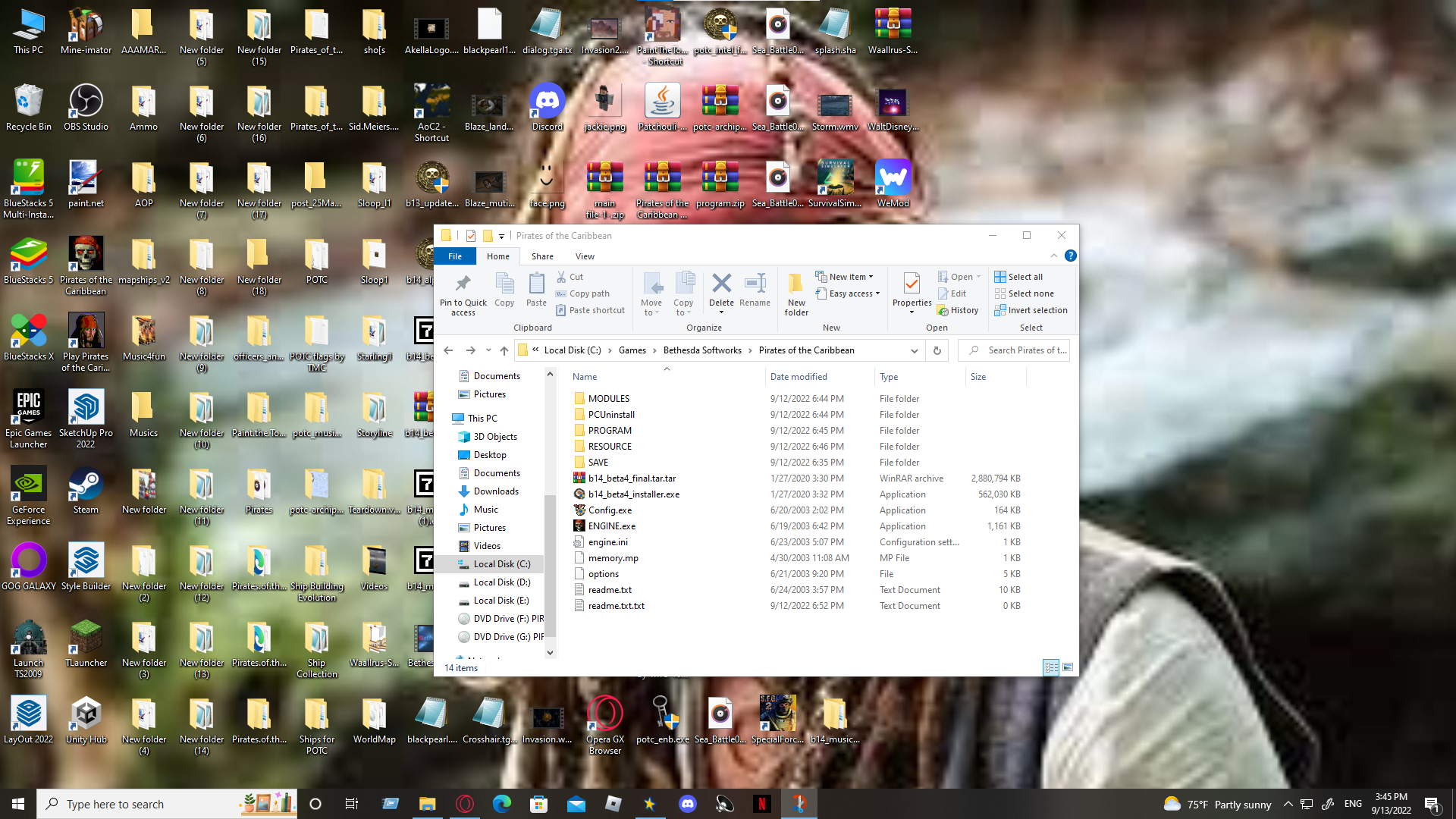This screenshot has width=1456, height=819.
Task: Switch to Details view icon
Action: point(1051,667)
